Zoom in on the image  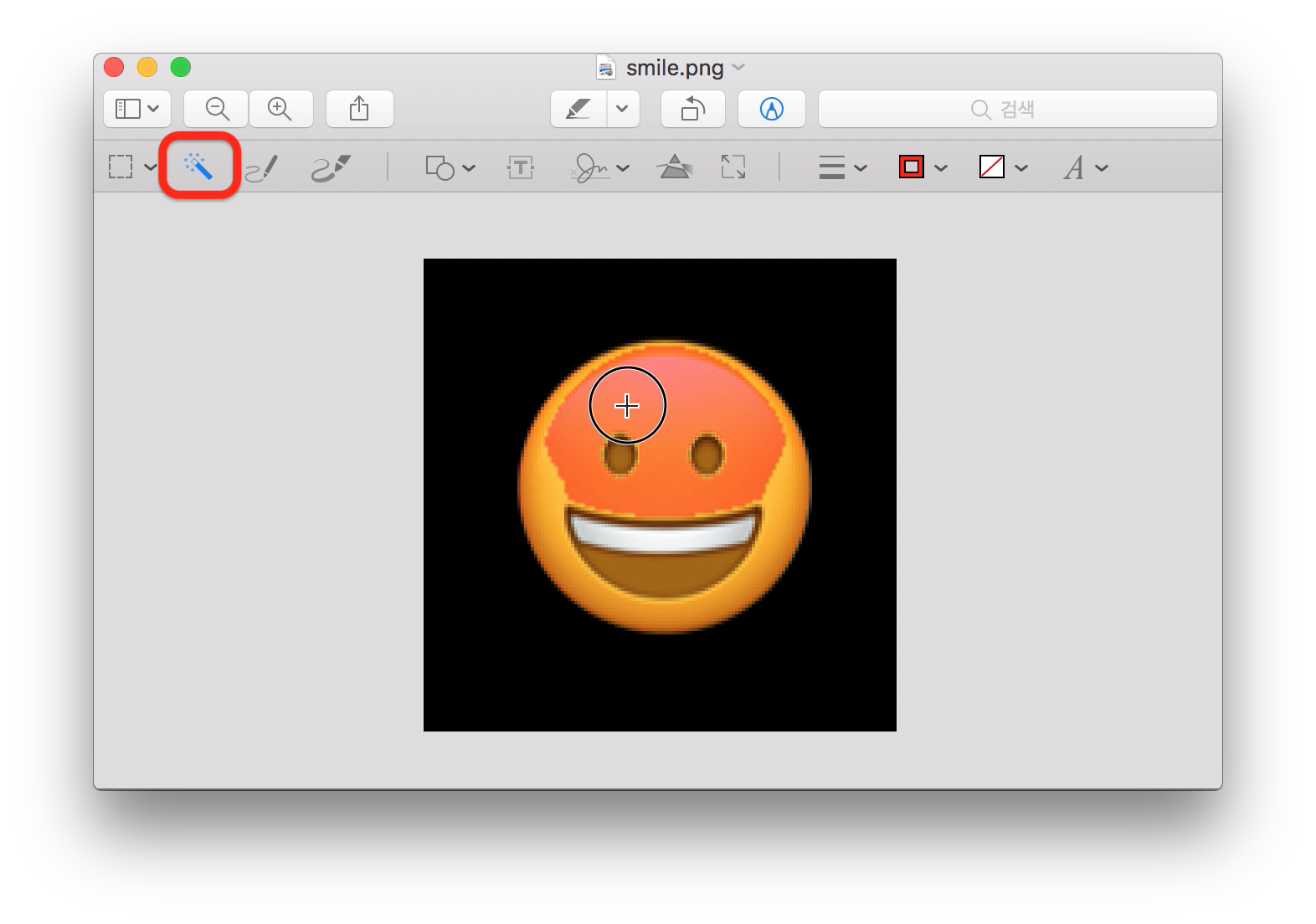tap(280, 109)
